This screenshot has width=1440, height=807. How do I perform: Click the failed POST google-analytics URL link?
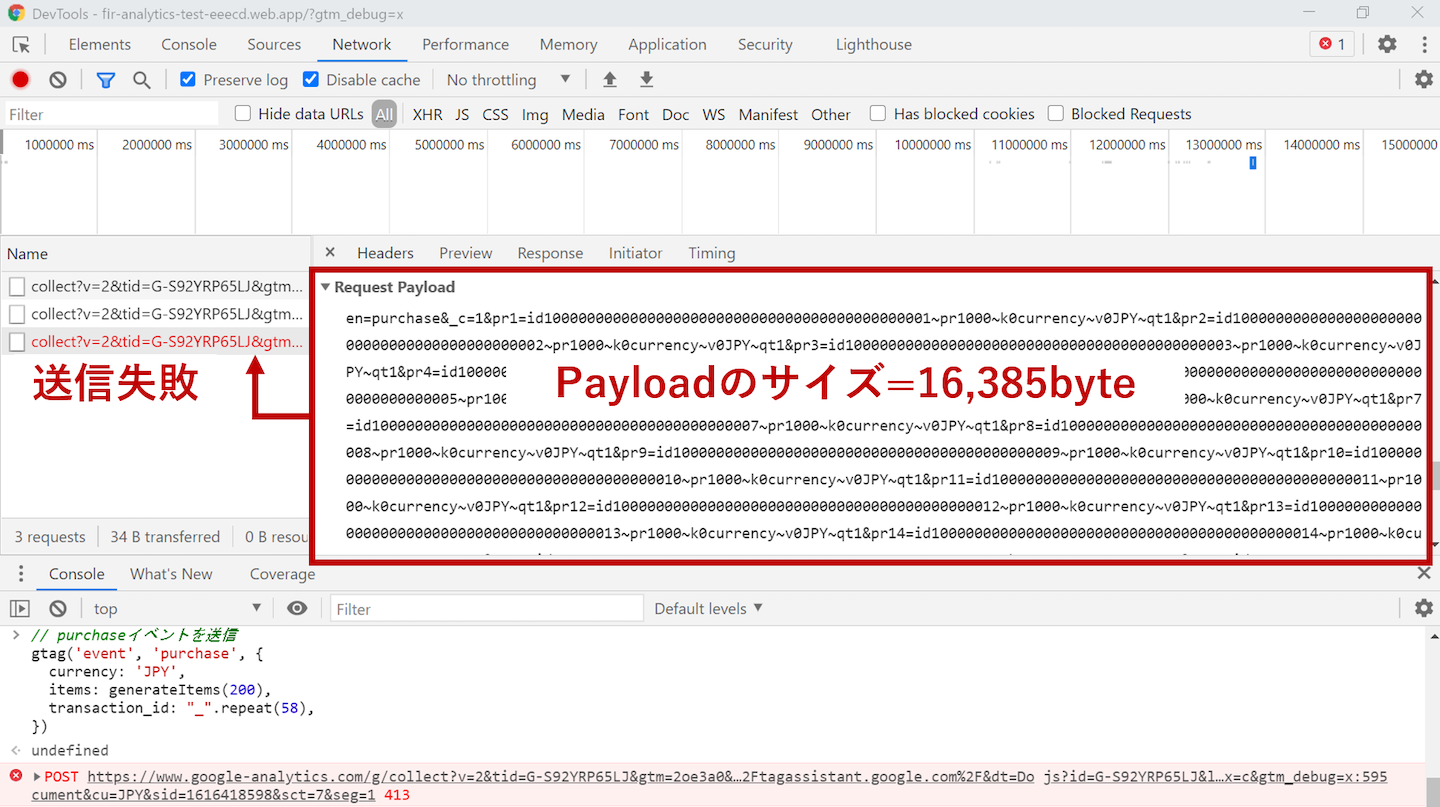[x=560, y=776]
